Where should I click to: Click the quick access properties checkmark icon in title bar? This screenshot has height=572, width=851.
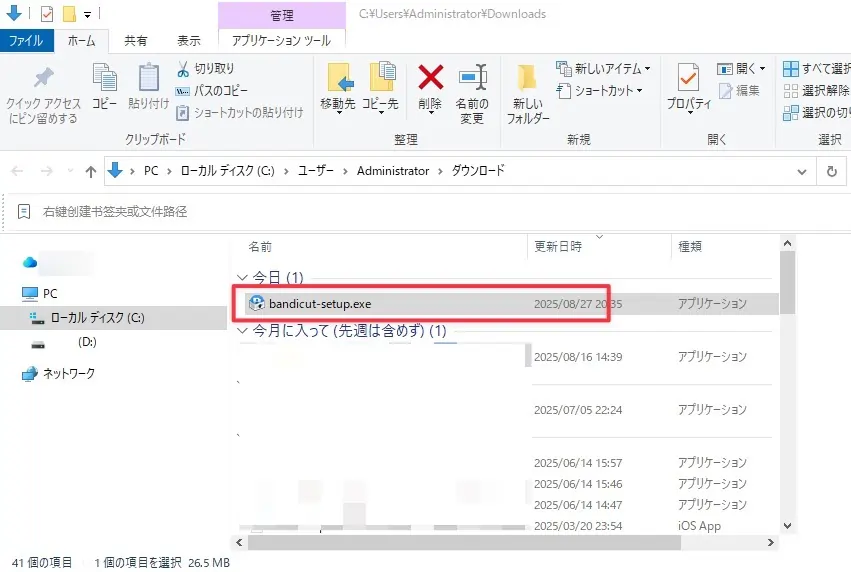(47, 14)
